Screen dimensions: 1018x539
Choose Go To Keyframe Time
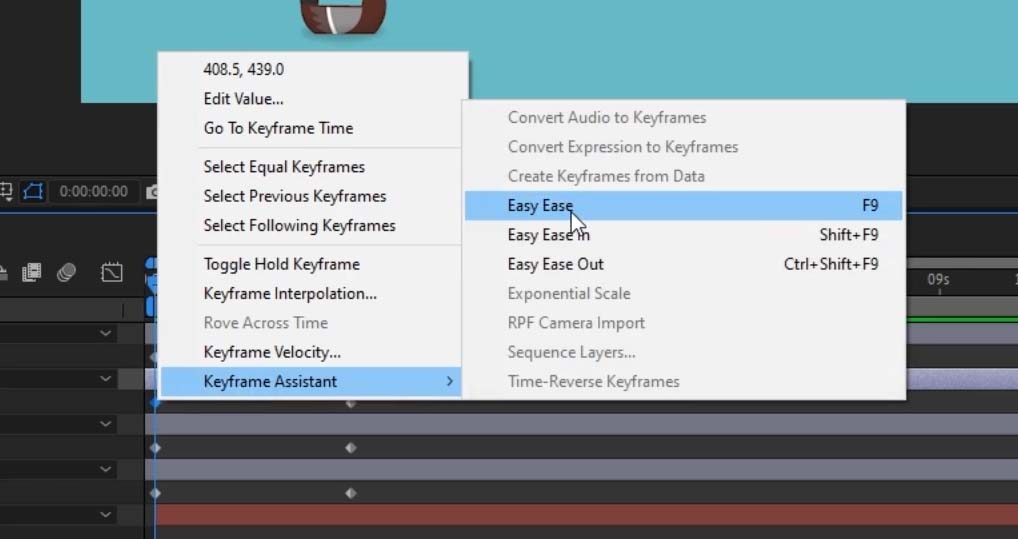point(310,128)
